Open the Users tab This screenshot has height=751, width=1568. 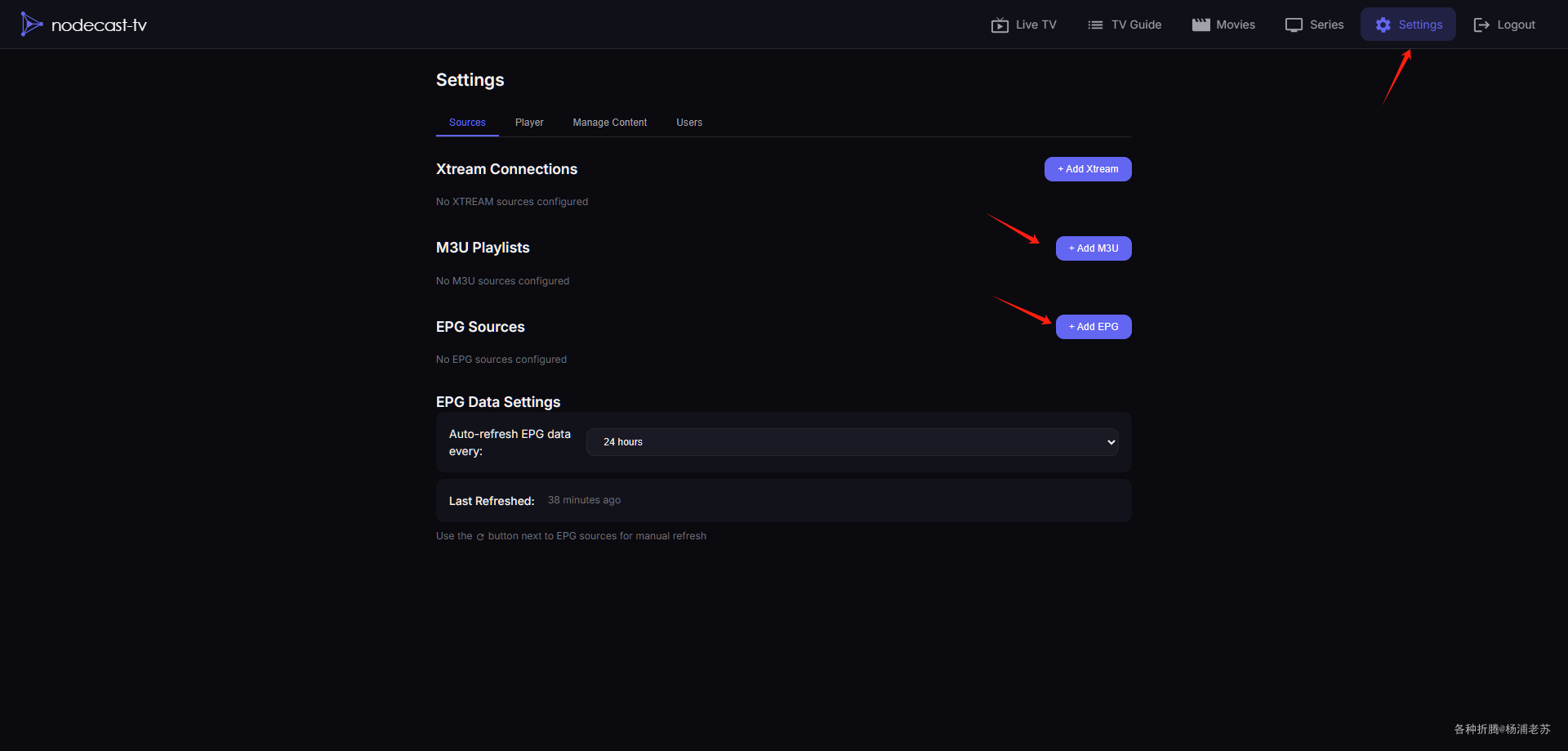coord(688,123)
